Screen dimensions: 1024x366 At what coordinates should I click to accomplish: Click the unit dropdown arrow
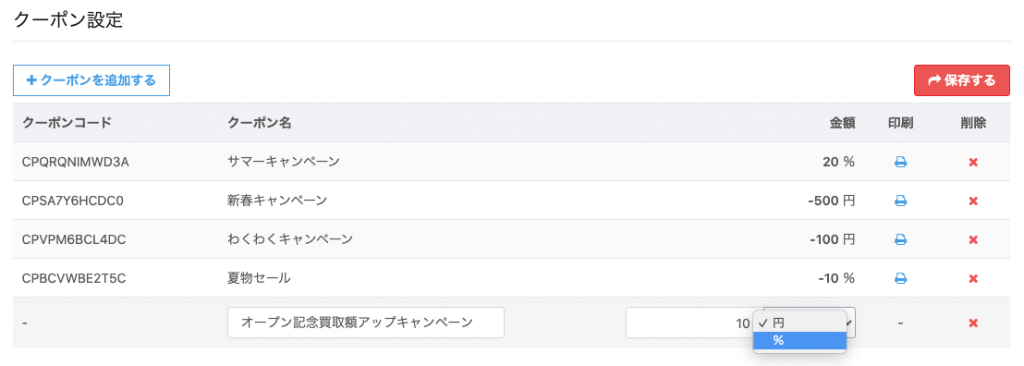pyautogui.click(x=848, y=323)
